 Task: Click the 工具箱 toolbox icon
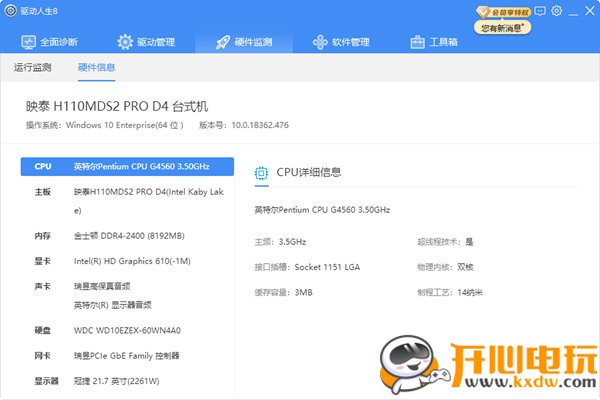pos(417,42)
